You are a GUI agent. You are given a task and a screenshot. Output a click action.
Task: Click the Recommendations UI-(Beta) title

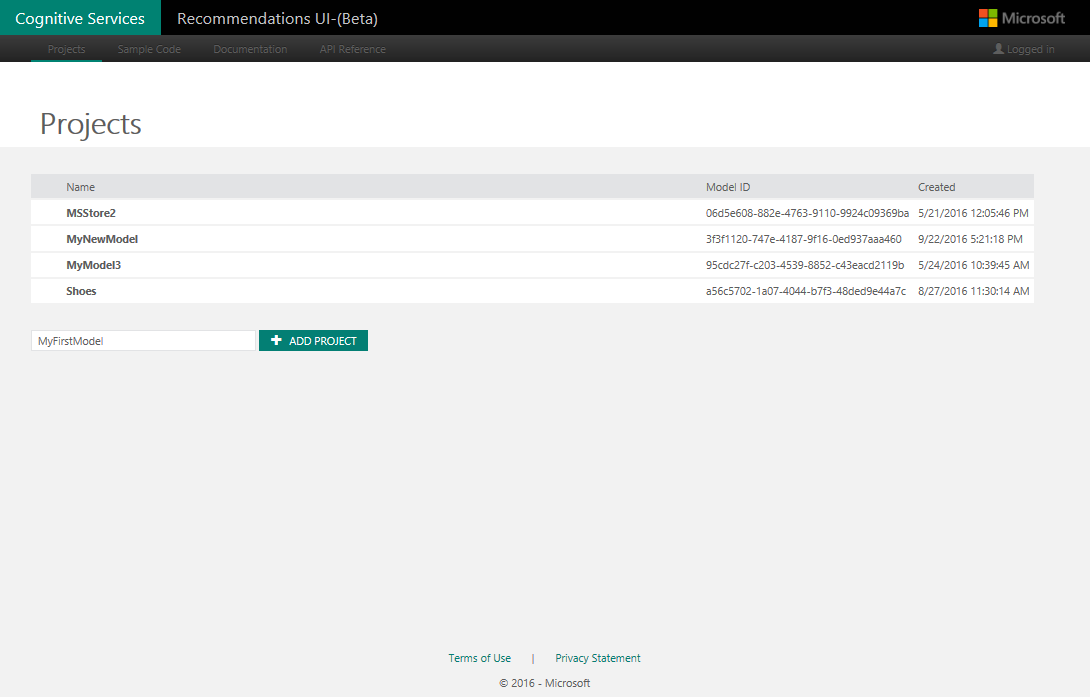coord(277,19)
